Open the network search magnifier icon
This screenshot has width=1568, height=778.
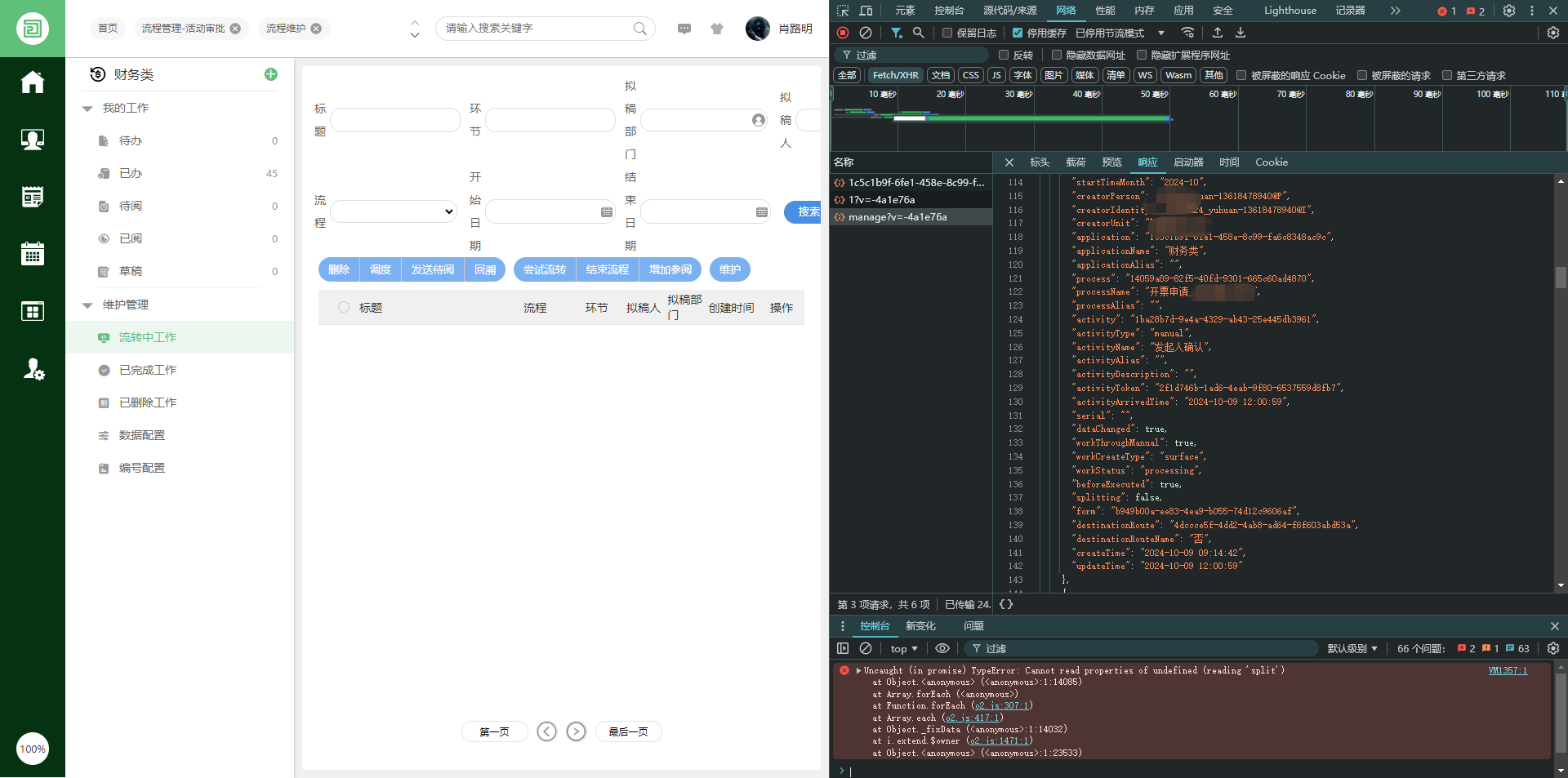click(919, 33)
